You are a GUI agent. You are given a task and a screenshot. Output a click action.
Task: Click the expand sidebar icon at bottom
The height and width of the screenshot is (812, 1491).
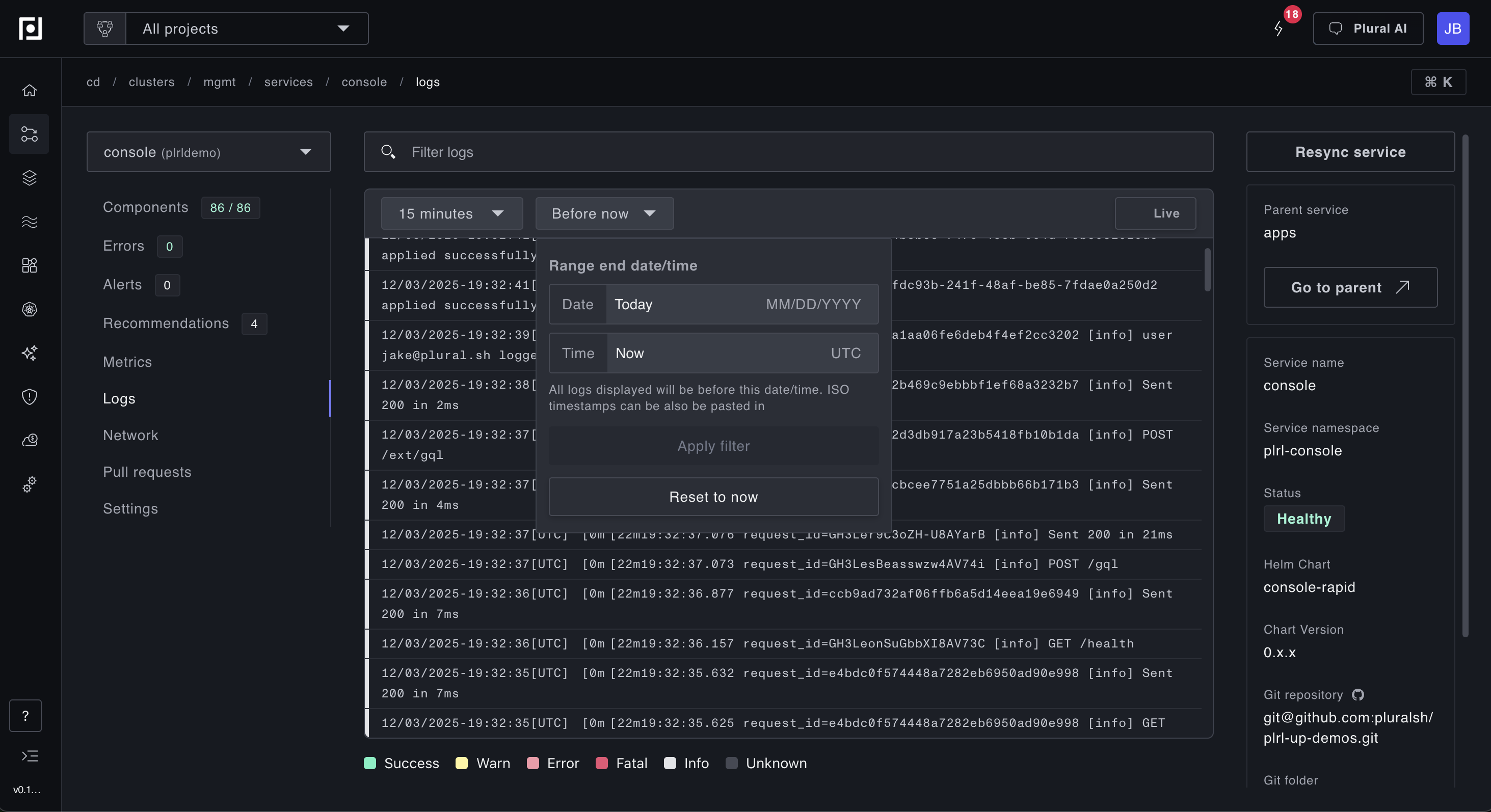click(29, 756)
